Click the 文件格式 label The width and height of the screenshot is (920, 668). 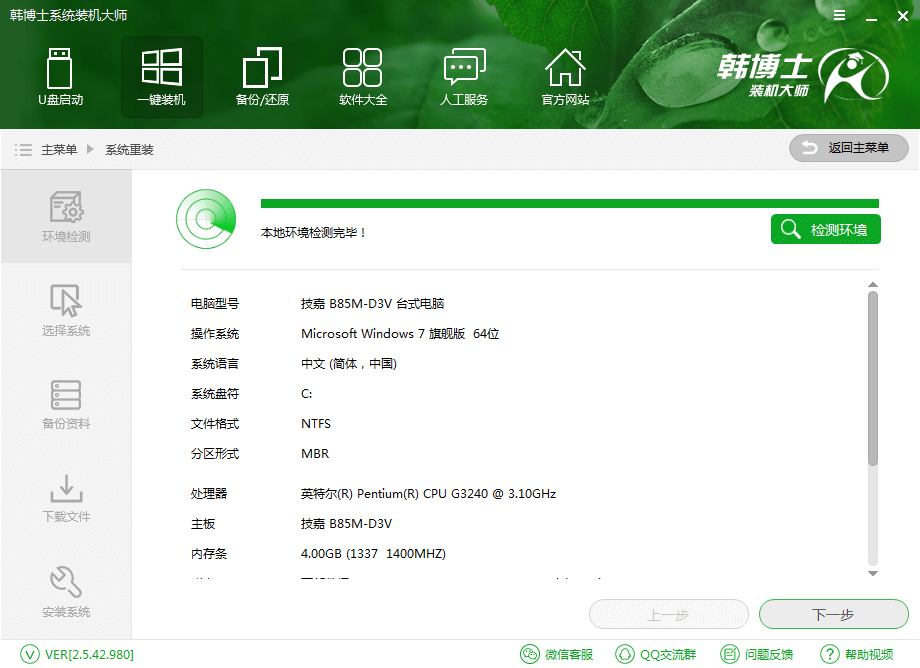(x=215, y=423)
